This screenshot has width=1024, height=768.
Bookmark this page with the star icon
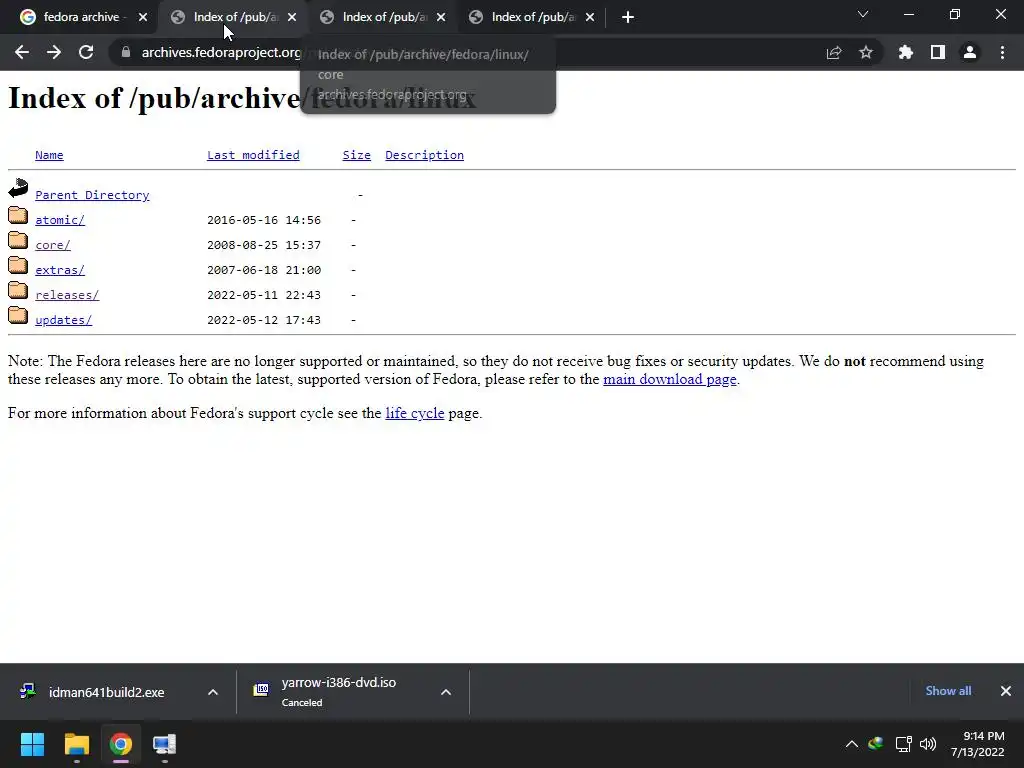tap(866, 52)
